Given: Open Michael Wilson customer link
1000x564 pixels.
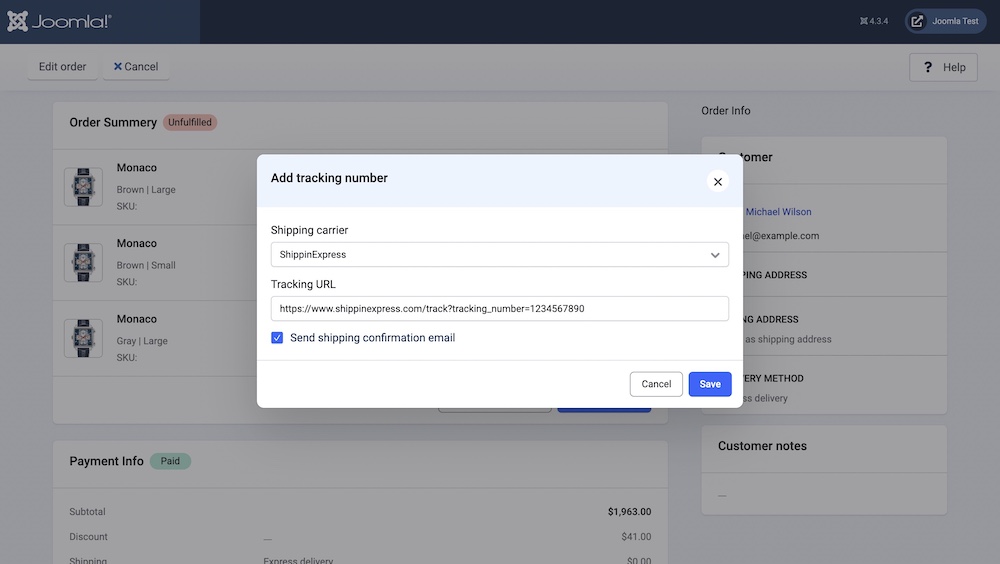Looking at the screenshot, I should point(778,212).
